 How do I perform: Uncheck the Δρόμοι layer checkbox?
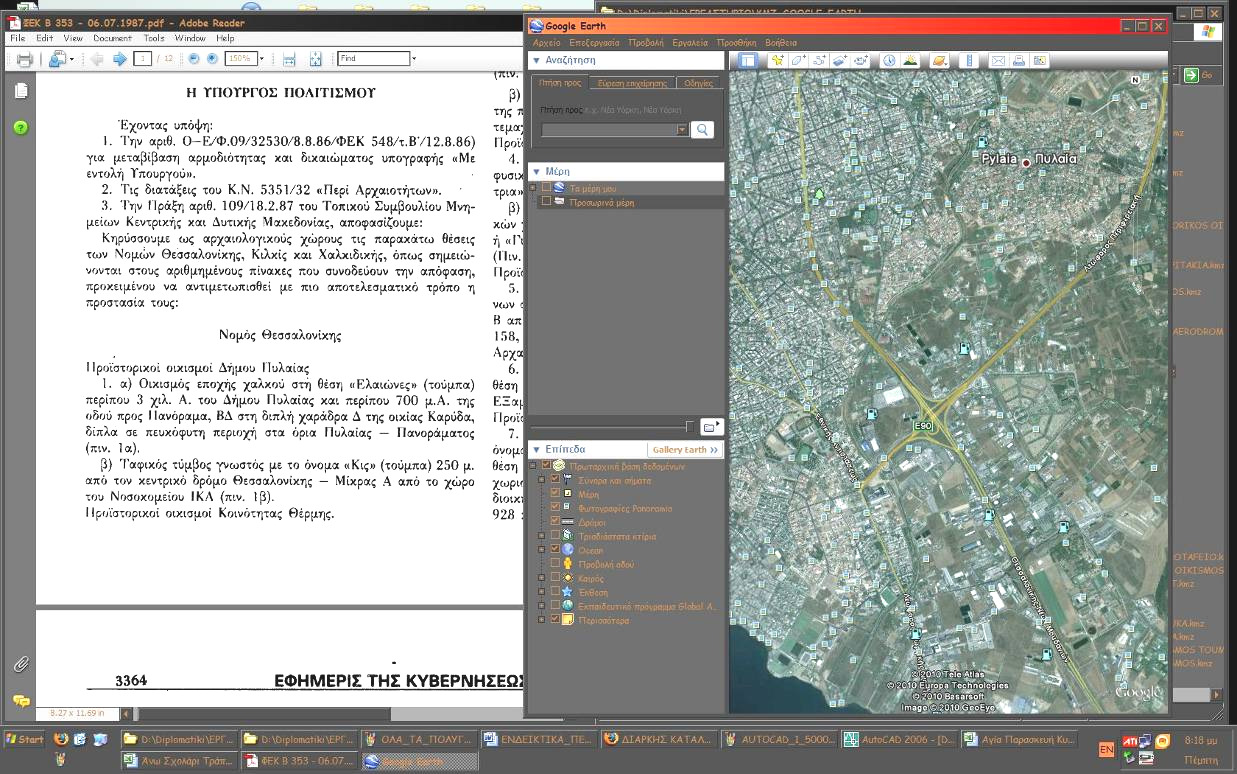click(x=556, y=522)
